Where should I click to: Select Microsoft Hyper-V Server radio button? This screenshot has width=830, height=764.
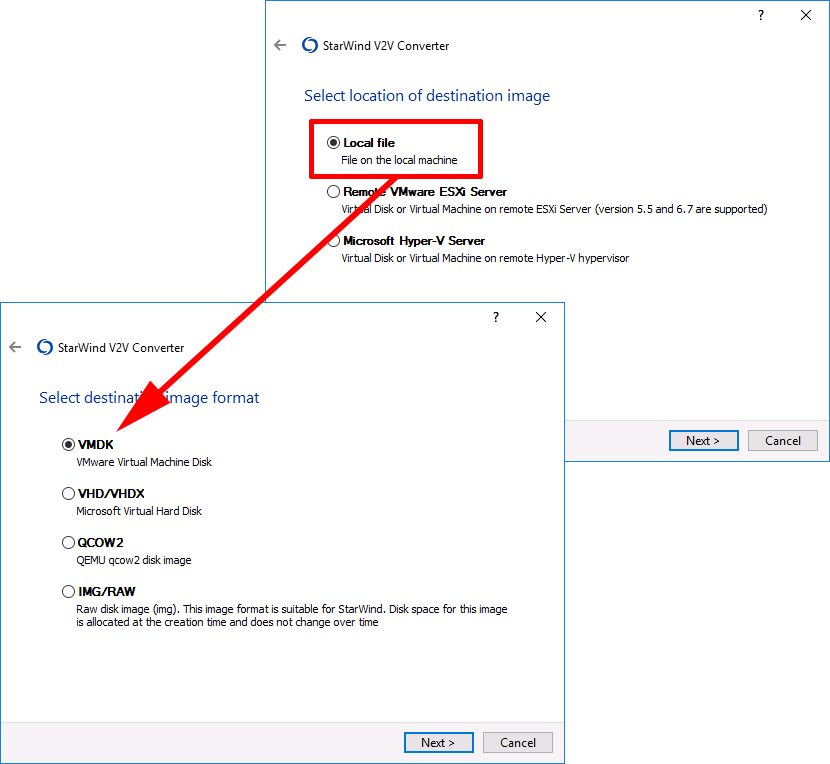point(333,241)
